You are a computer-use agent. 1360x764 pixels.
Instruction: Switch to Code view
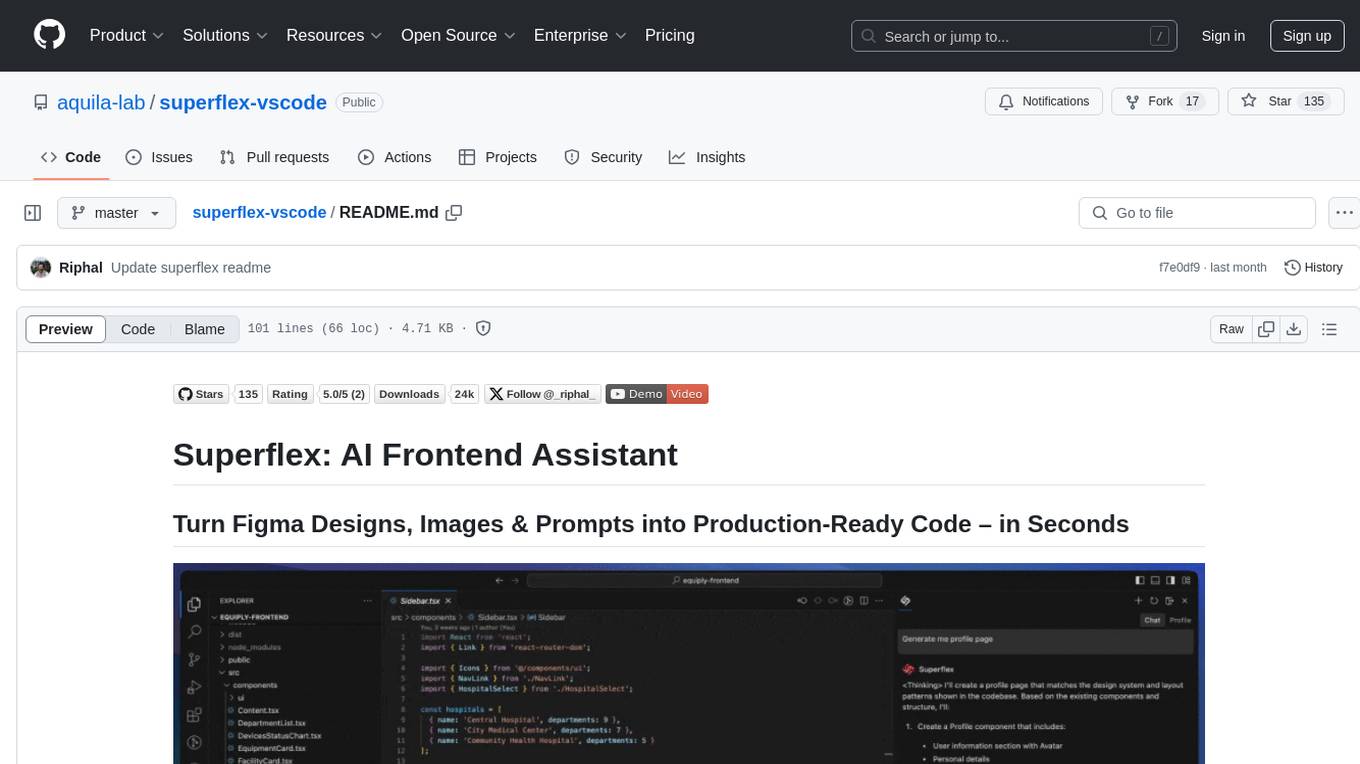138,329
